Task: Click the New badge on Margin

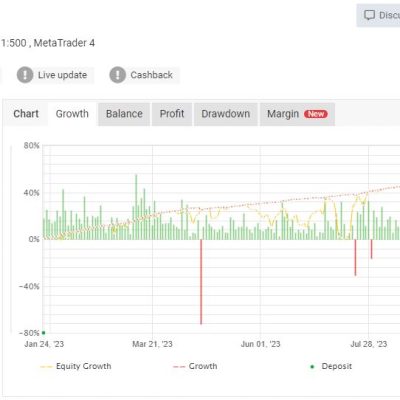Action: [316, 114]
